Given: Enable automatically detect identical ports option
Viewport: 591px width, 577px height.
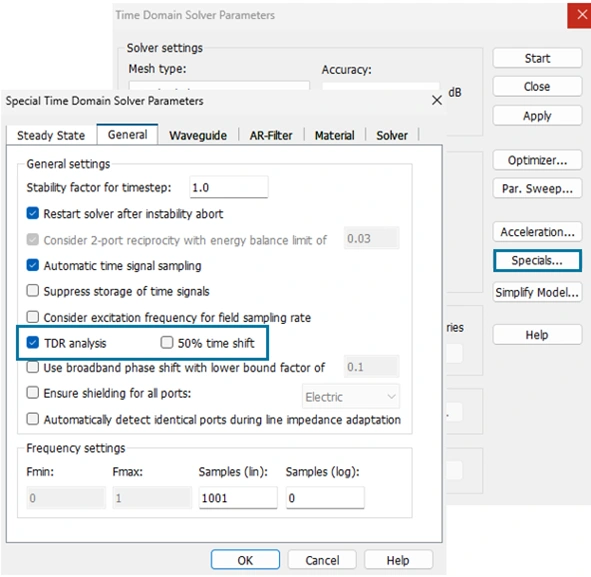Looking at the screenshot, I should [33, 419].
